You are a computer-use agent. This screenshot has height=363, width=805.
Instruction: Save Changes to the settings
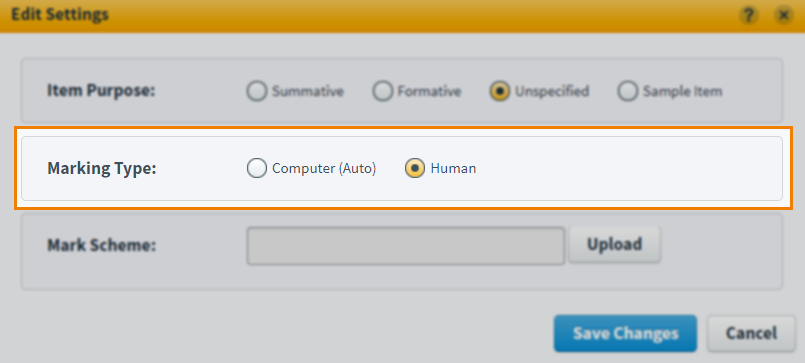pyautogui.click(x=625, y=333)
